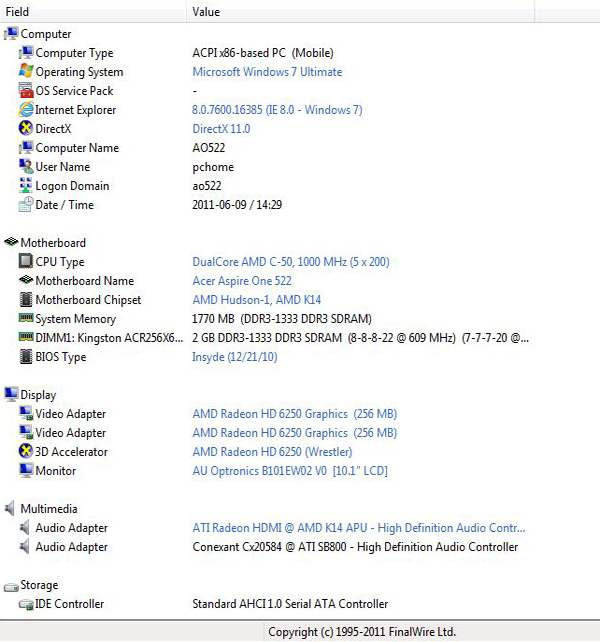Select the ACPI x86-based PC (Mobile) value

click(x=263, y=53)
